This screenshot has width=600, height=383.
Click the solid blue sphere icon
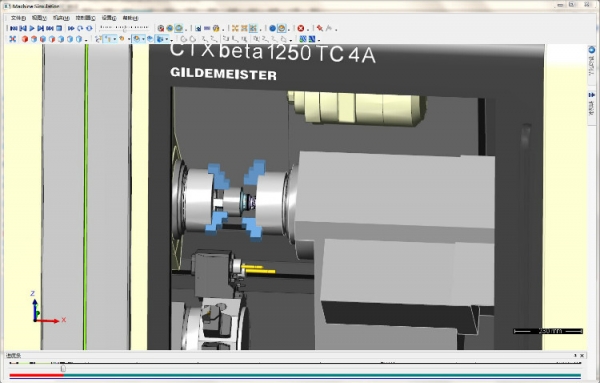click(x=272, y=28)
